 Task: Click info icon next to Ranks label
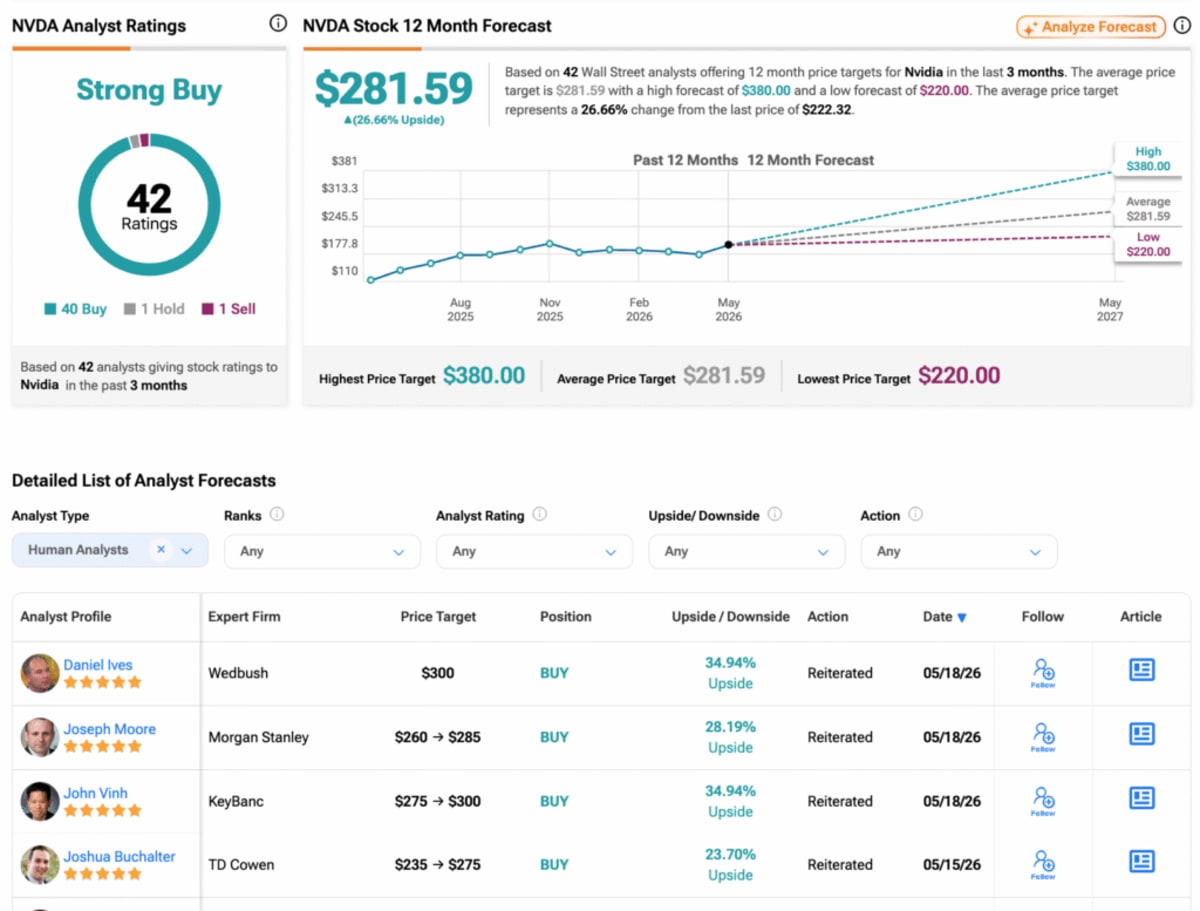277,515
